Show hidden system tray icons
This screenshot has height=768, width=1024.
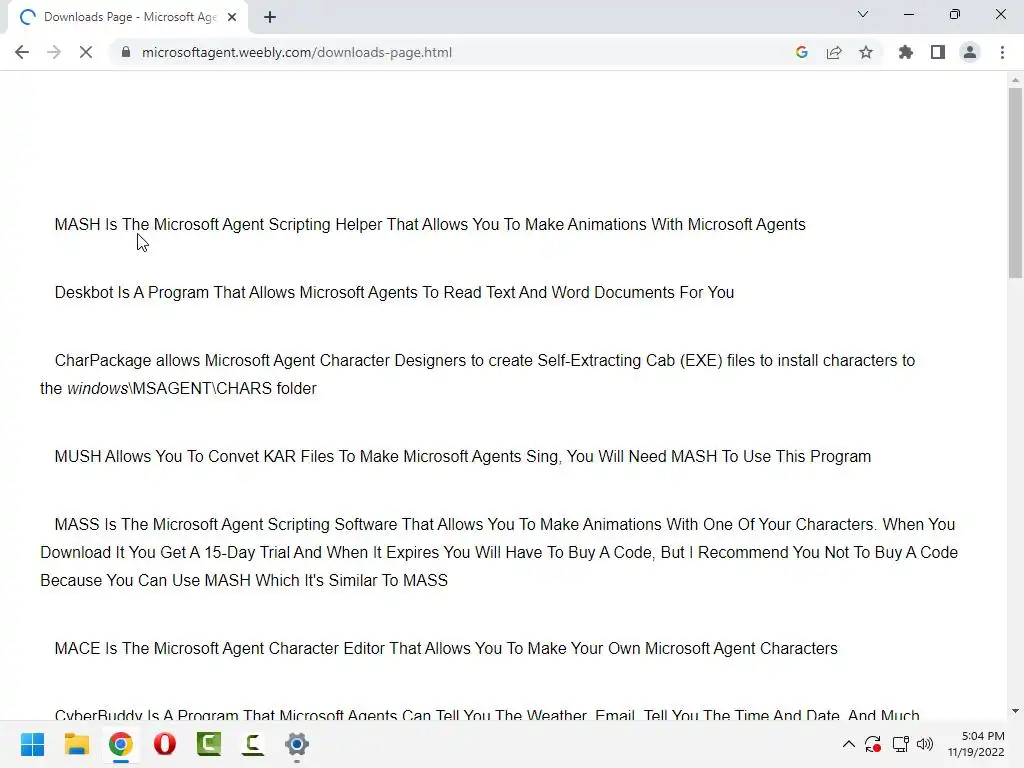tap(848, 744)
